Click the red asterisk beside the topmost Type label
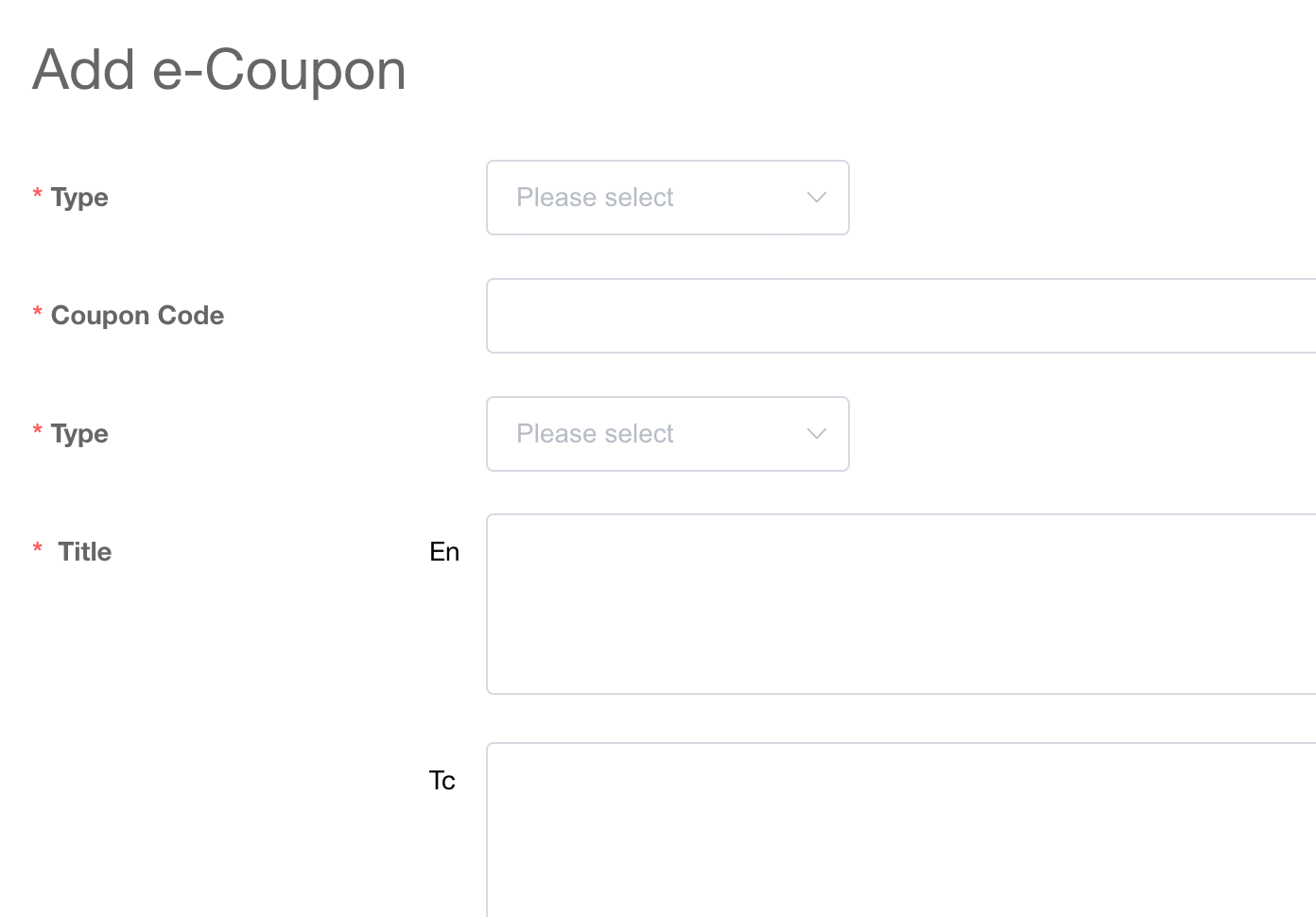Screen dimensions: 1316x917 pyautogui.click(x=38, y=194)
